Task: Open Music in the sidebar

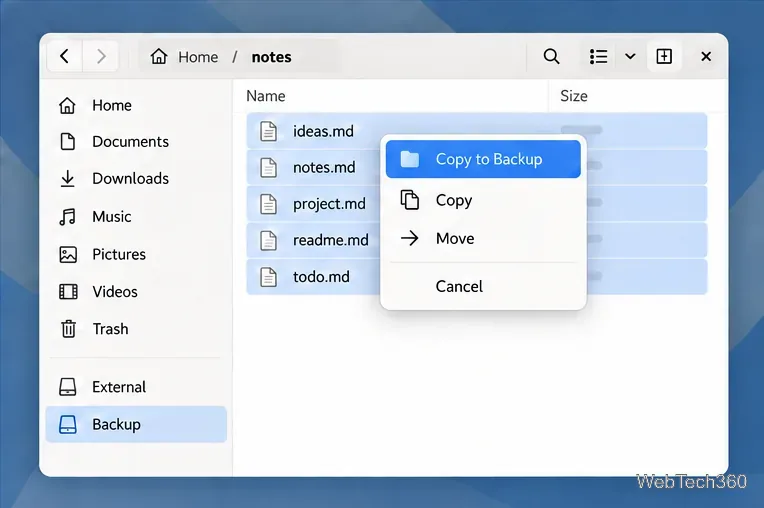Action: (x=136, y=216)
